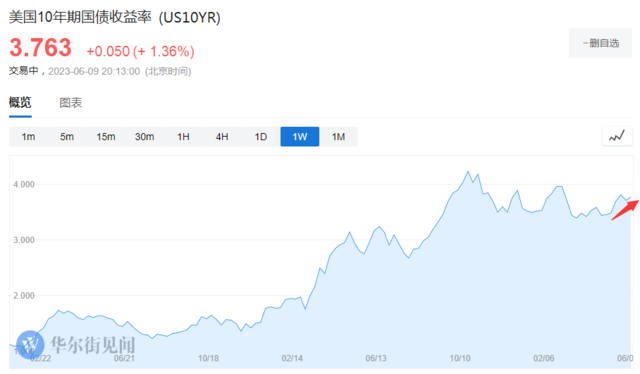
Task: Click the US10YR title text
Action: tap(189, 18)
